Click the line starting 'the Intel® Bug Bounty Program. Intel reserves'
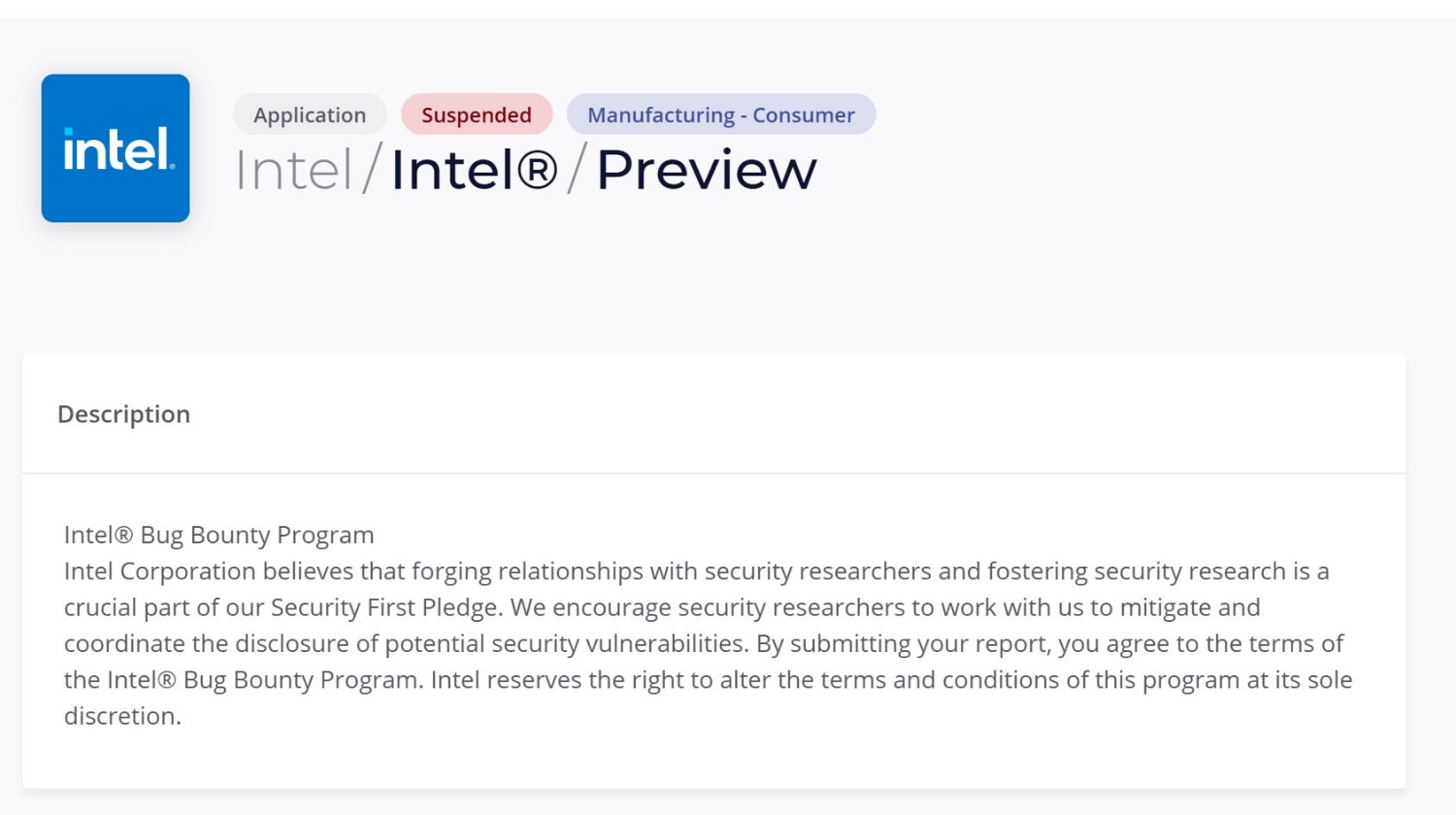The height and width of the screenshot is (815, 1456). tap(709, 679)
